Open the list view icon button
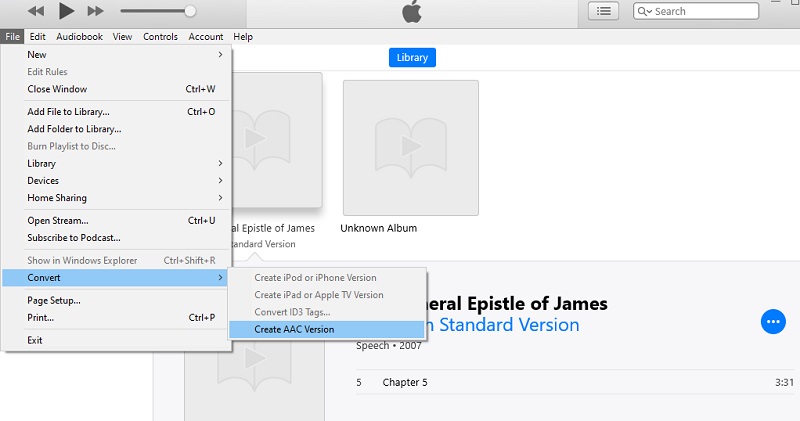 pyautogui.click(x=604, y=11)
